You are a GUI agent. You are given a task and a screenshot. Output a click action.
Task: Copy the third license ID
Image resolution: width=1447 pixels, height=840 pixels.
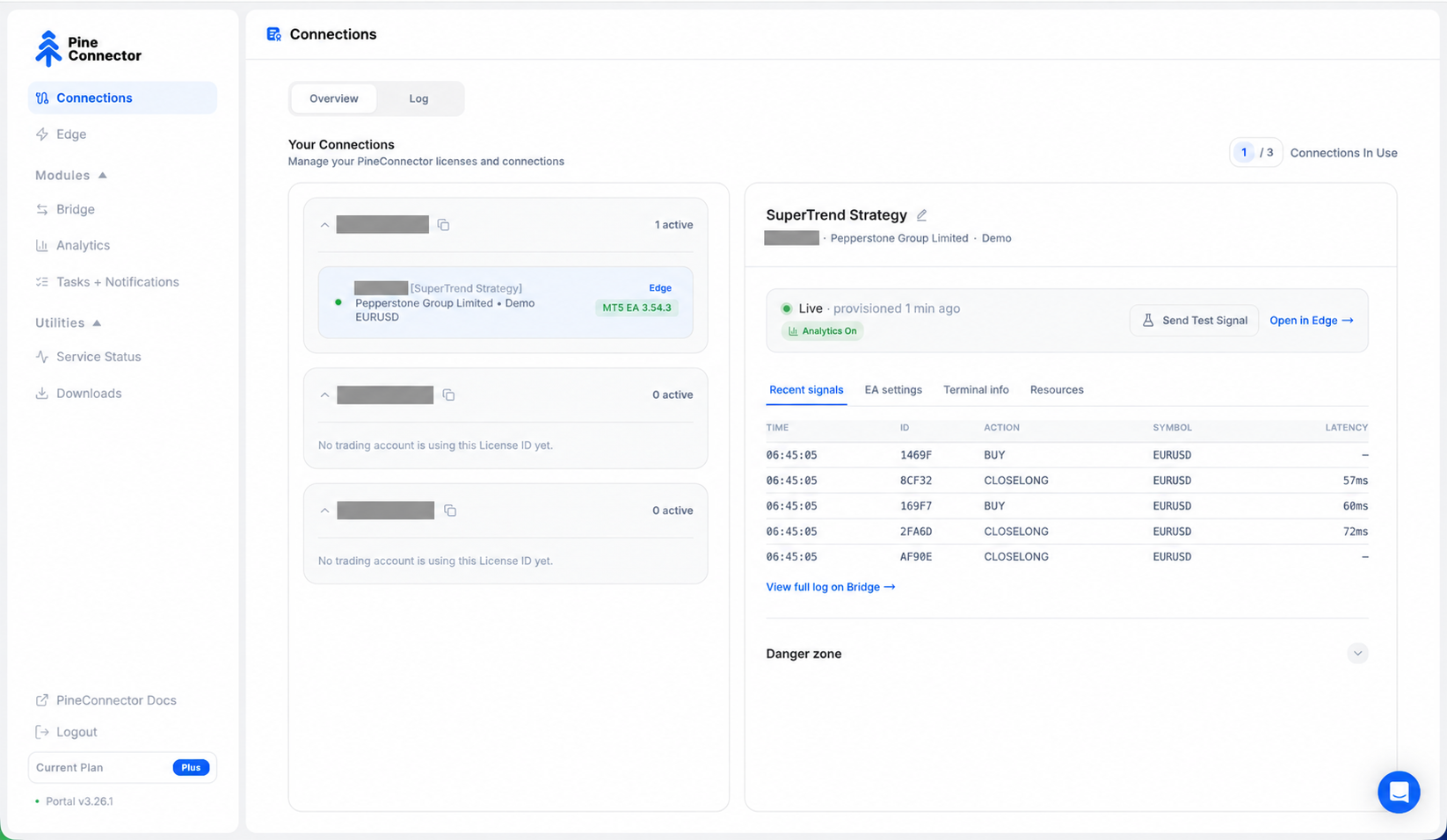point(450,511)
